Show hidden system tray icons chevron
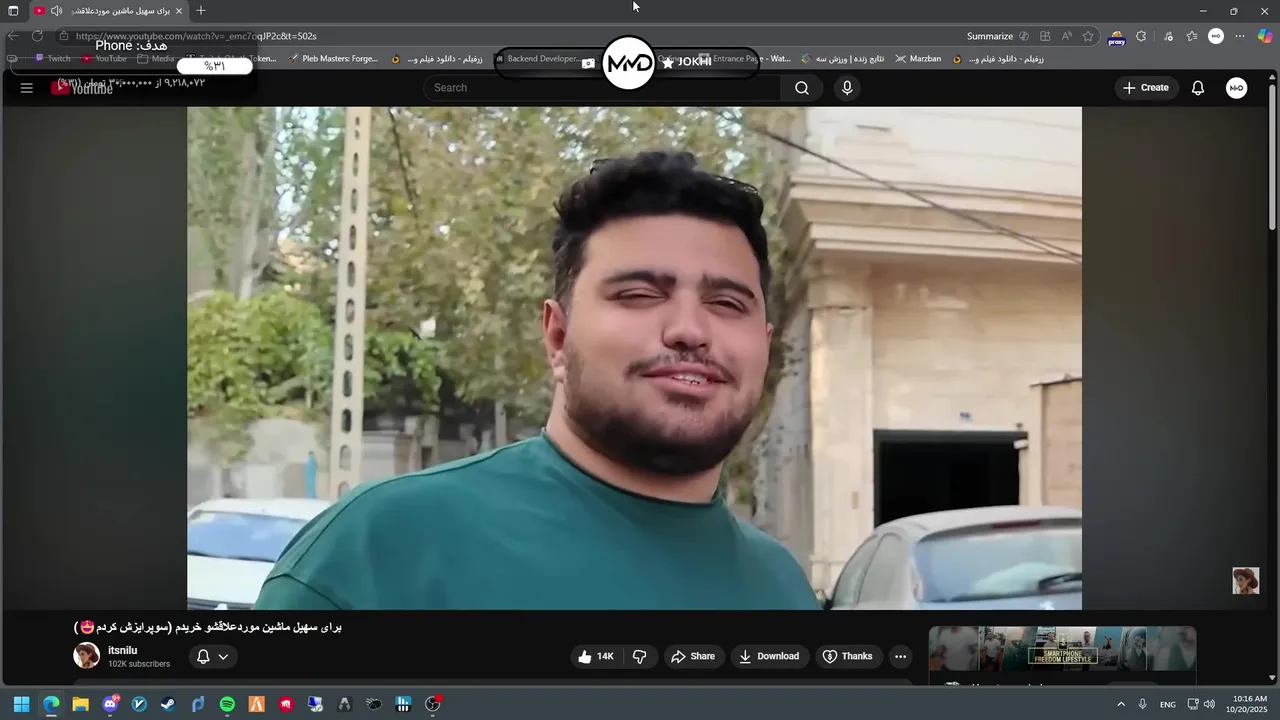Image resolution: width=1280 pixels, height=720 pixels. pyautogui.click(x=1121, y=704)
